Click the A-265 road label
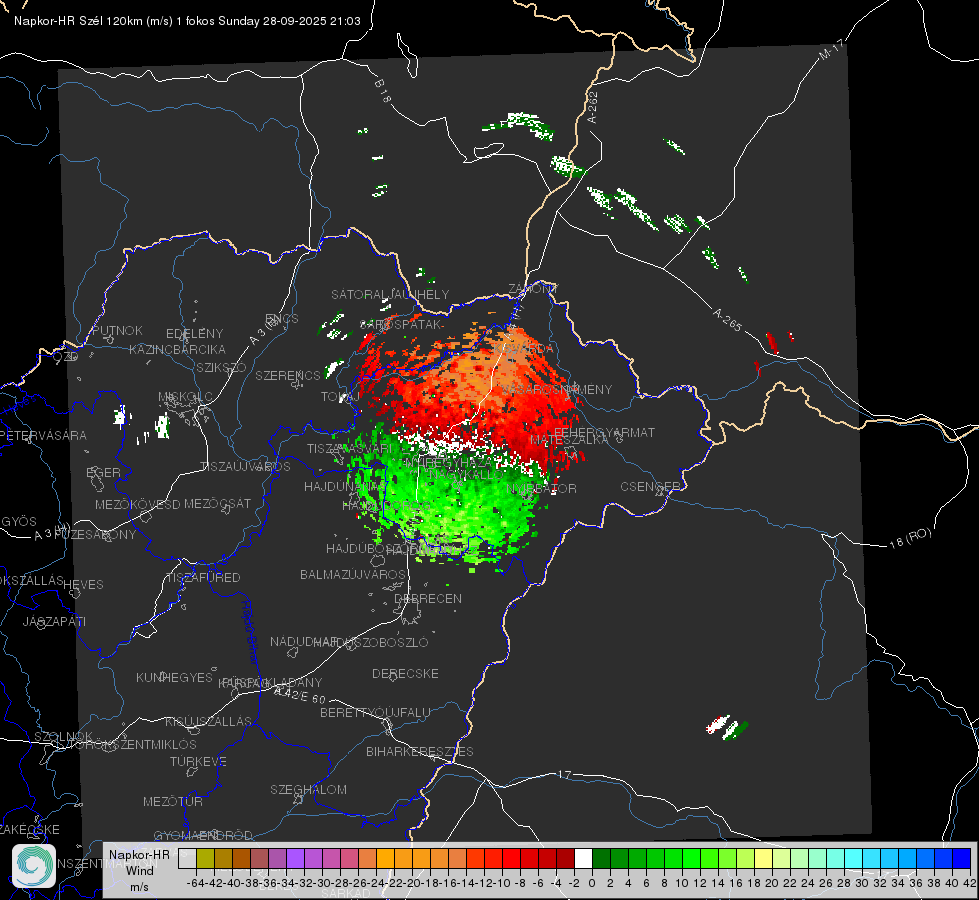Image resolution: width=979 pixels, height=900 pixels. point(727,320)
